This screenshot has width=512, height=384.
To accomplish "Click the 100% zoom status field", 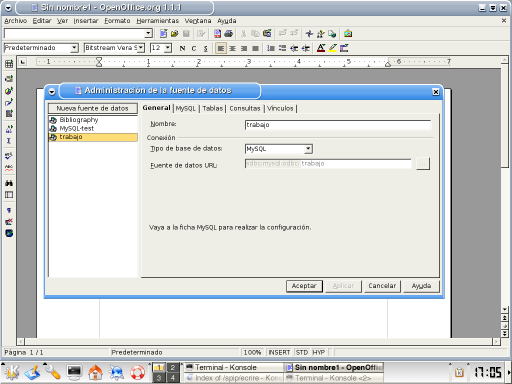I will 252,352.
